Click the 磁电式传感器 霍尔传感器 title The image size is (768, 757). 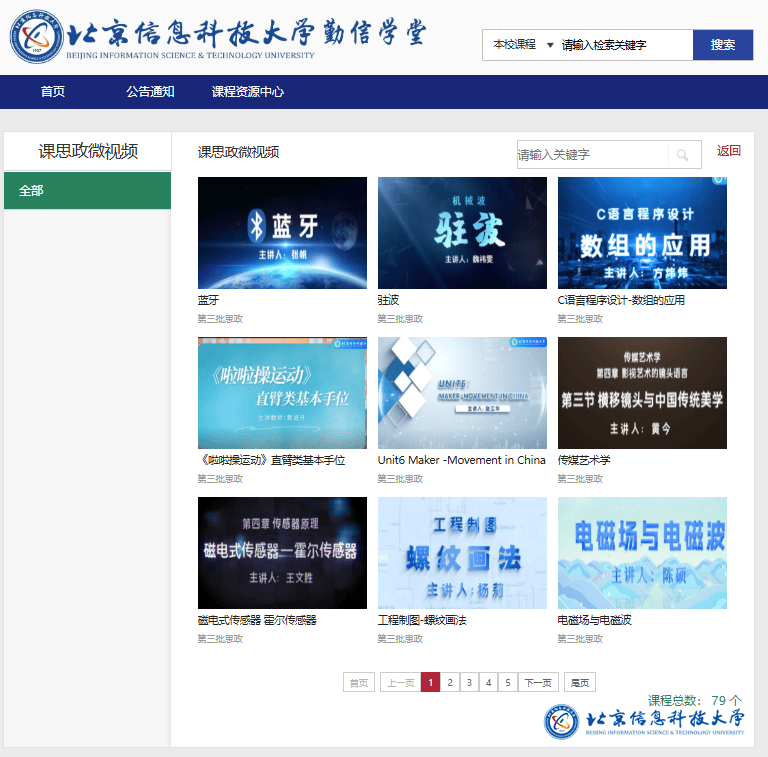(x=257, y=620)
